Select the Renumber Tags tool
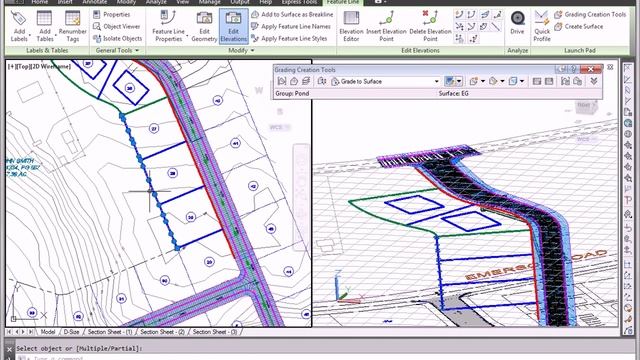The image size is (640, 360). [72, 26]
